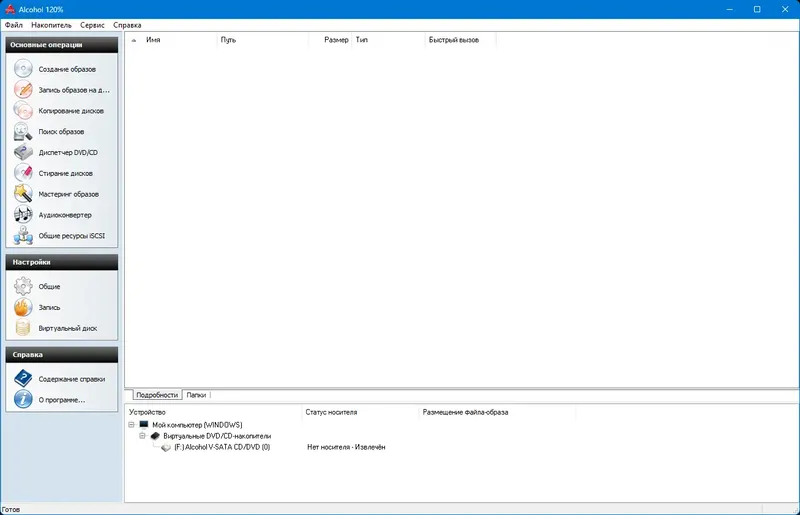This screenshot has height=515, width=800.
Task: Click the Диспетчер DVD/CD link
Action: tap(68, 153)
